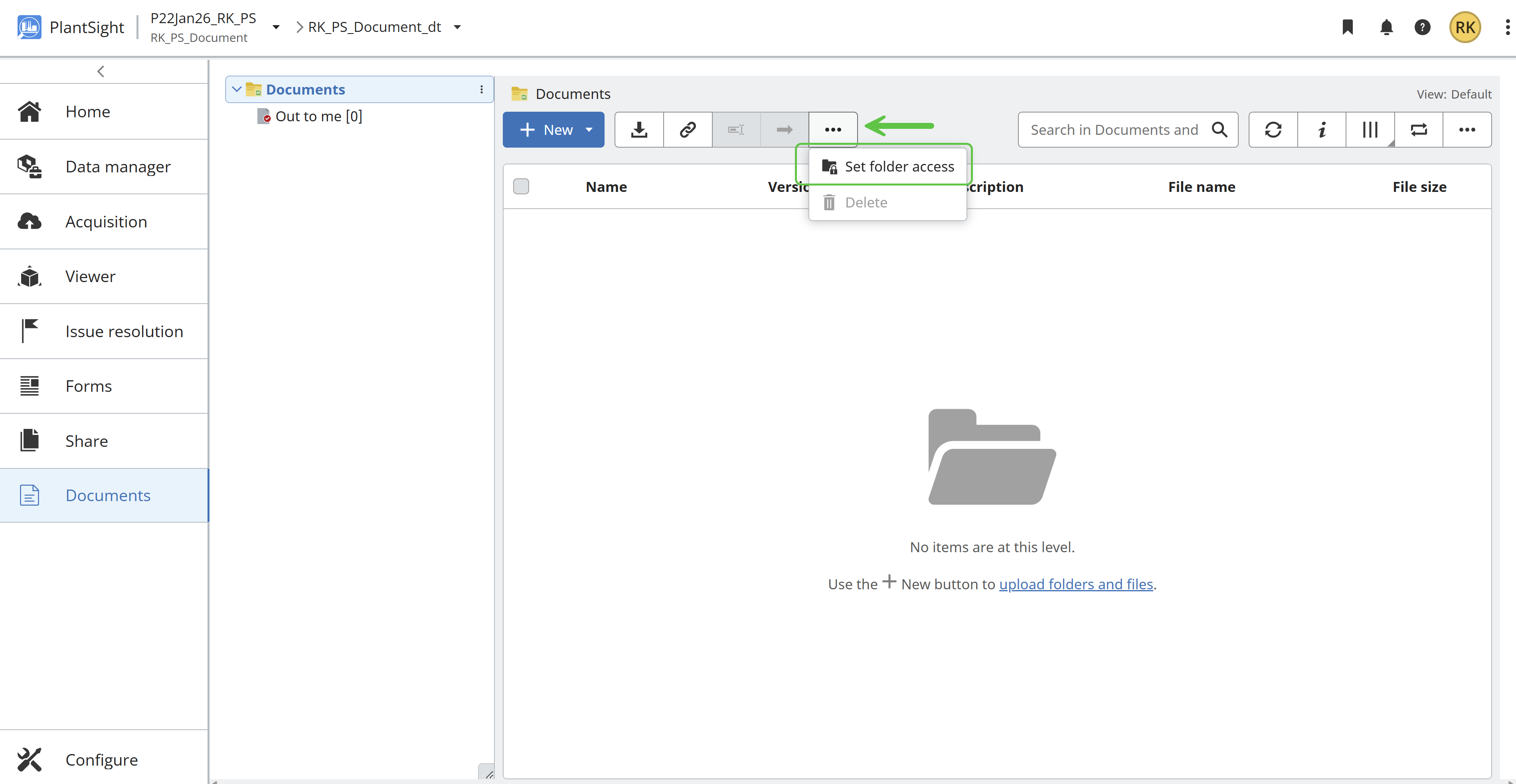Choose Set folder access menu item
The height and width of the screenshot is (784, 1516).
899,166
